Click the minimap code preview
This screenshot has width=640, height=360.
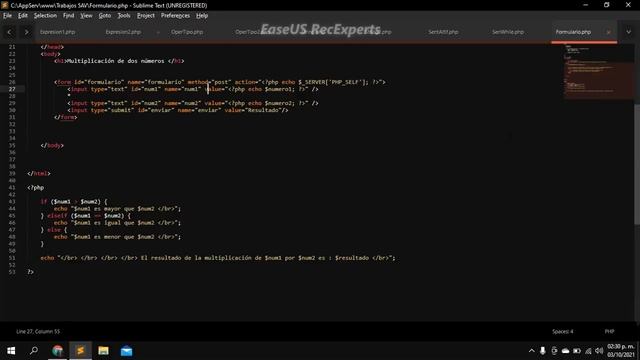click(598, 71)
